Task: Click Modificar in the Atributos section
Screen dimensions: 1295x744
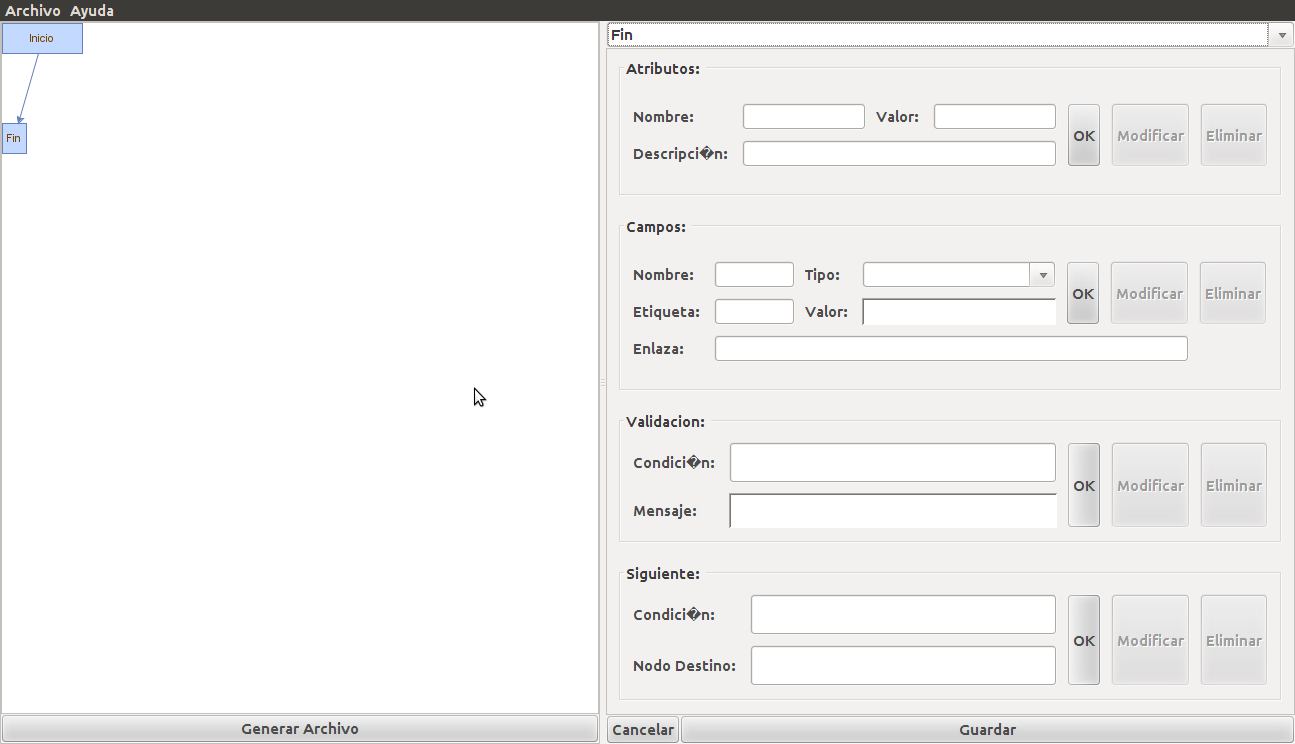Action: (x=1150, y=135)
